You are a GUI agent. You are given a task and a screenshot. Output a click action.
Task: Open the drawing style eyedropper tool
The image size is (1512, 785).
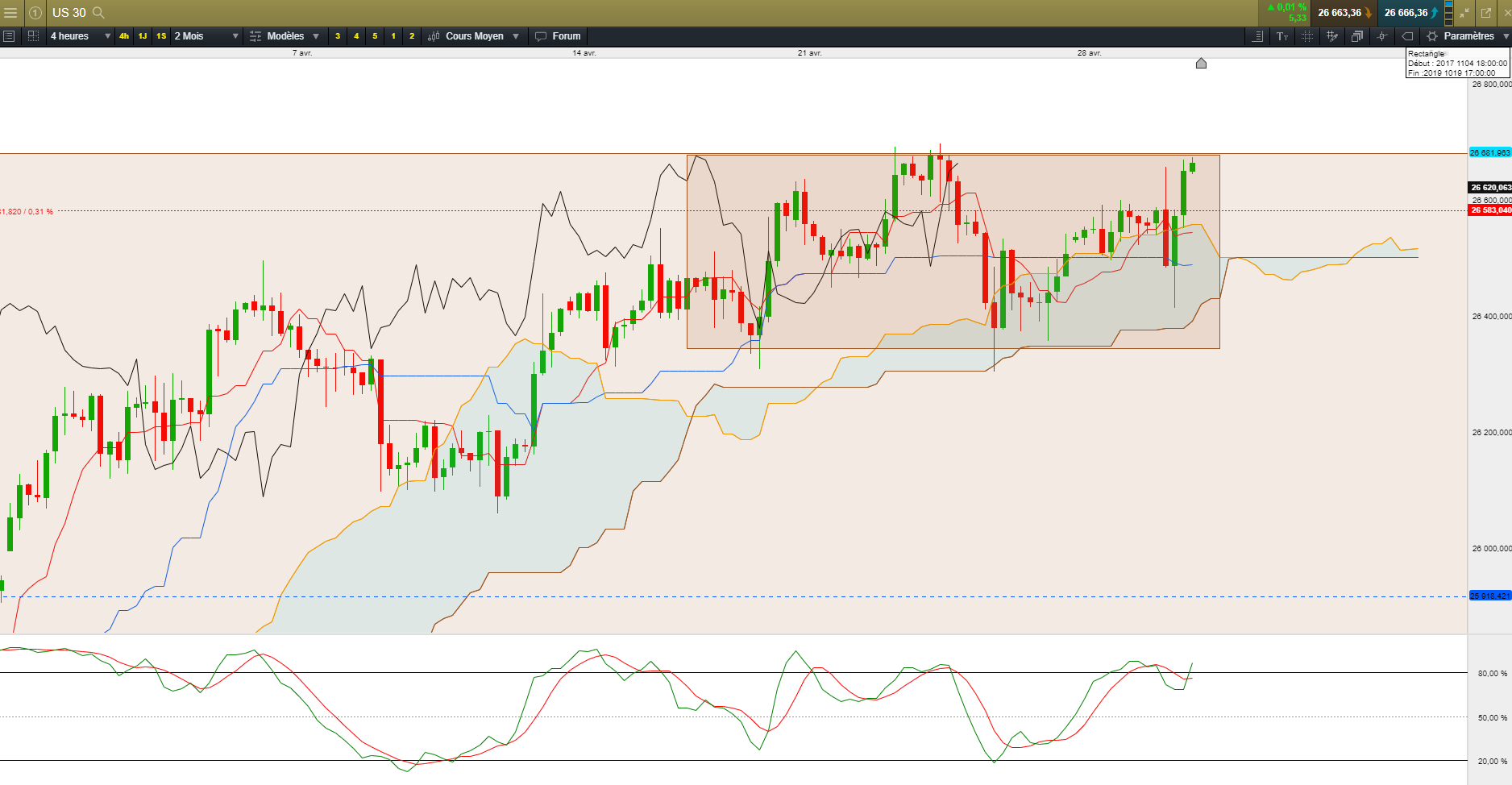point(1332,36)
